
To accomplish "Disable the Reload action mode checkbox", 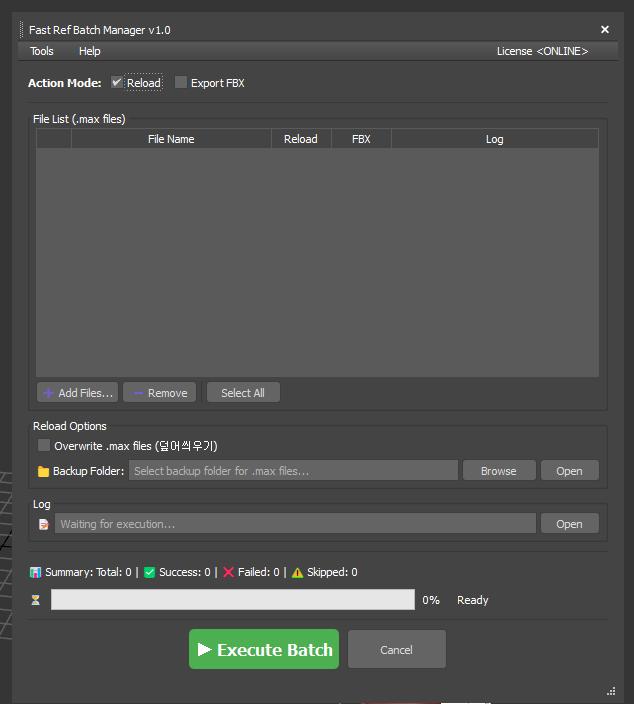I will pyautogui.click(x=117, y=83).
